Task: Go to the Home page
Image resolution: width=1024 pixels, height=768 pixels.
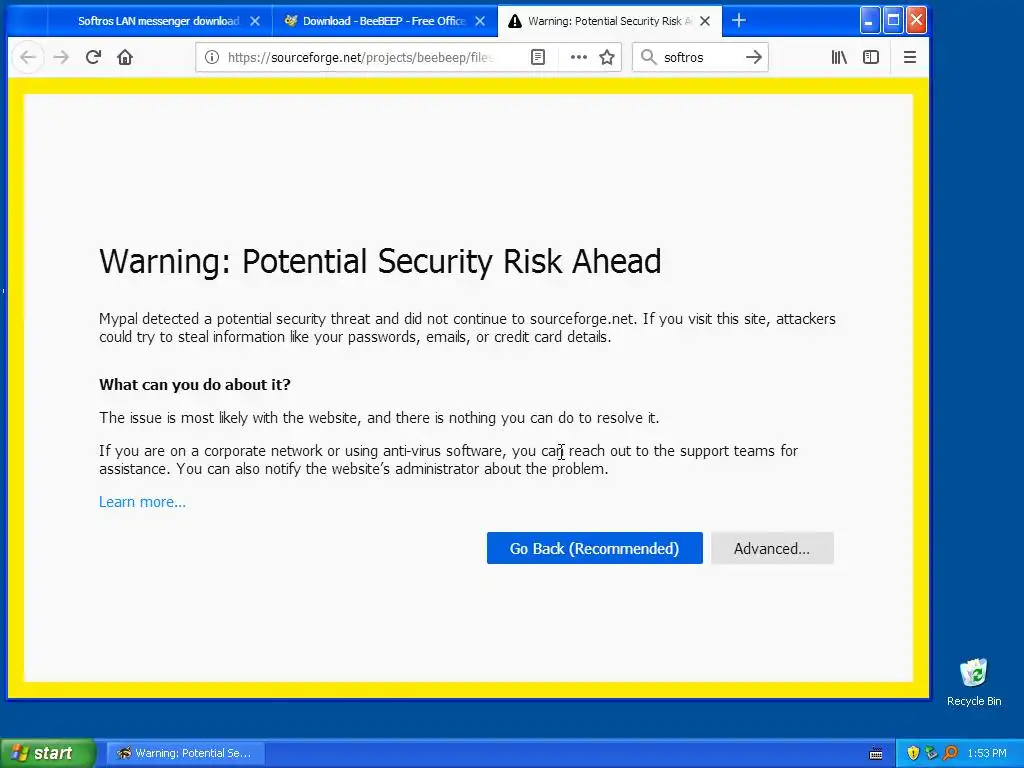Action: click(x=125, y=57)
